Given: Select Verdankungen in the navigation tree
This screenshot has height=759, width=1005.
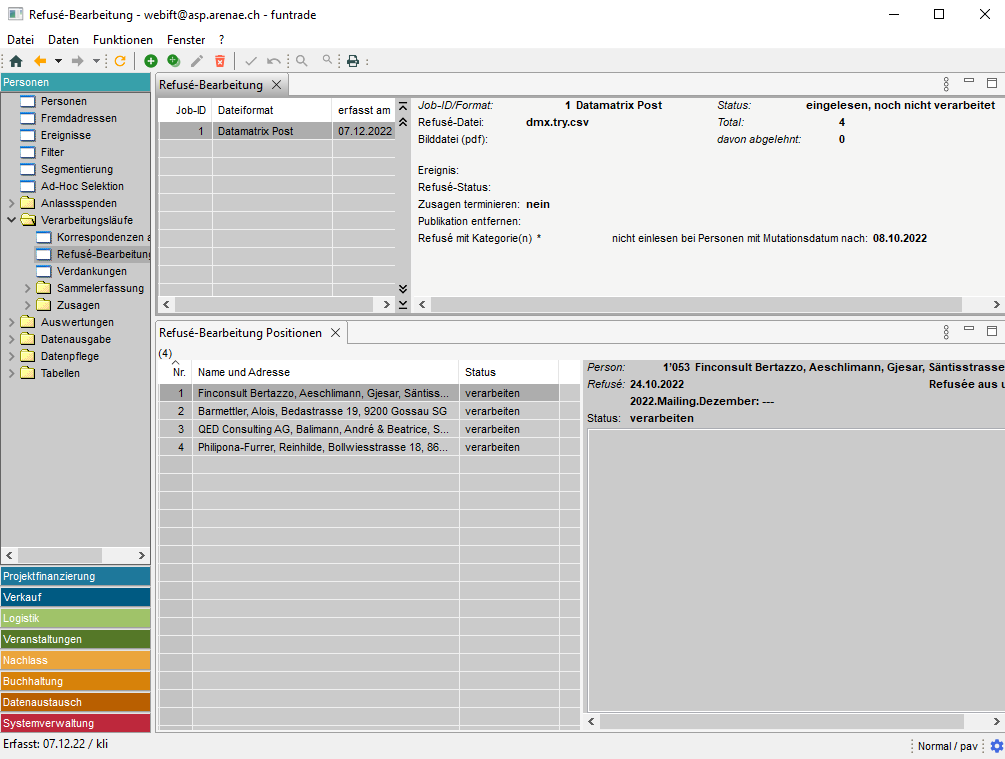Looking at the screenshot, I should tap(91, 271).
